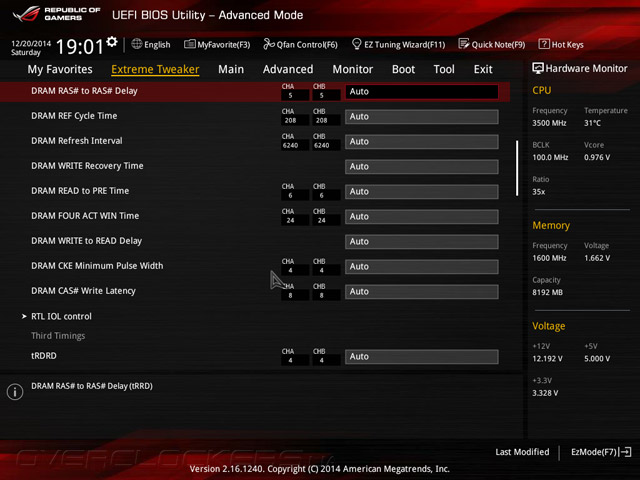Select DRAM REF Cycle Time Auto field

pos(422,117)
